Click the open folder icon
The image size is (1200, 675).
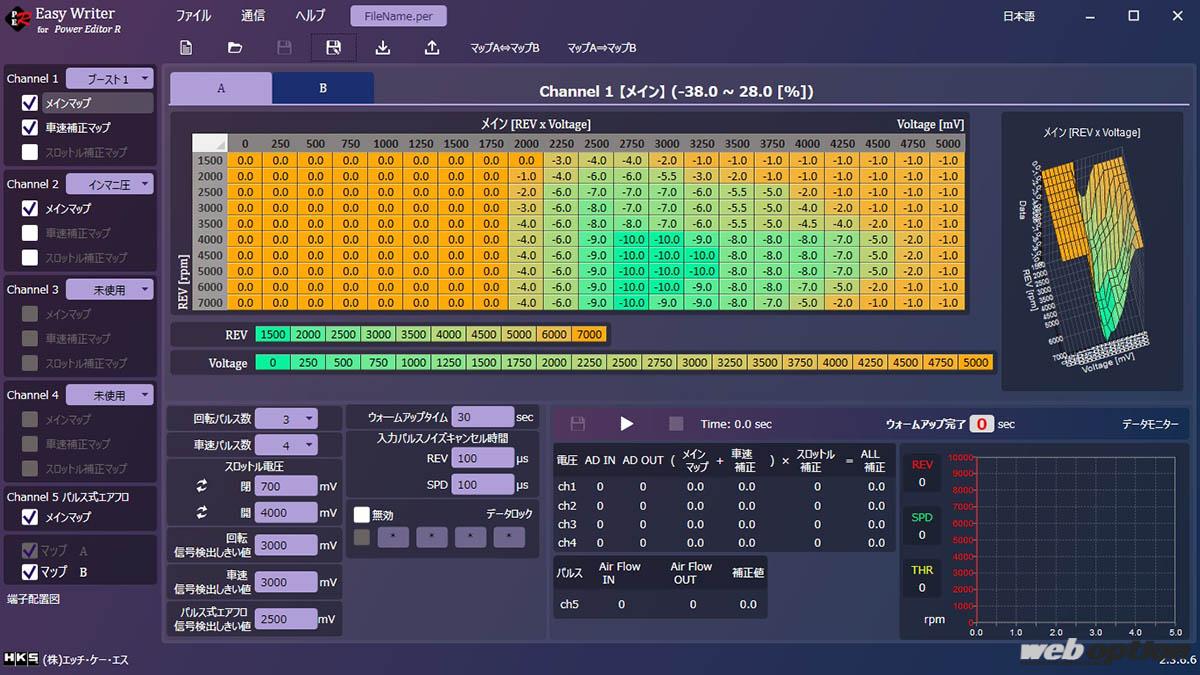[x=235, y=48]
